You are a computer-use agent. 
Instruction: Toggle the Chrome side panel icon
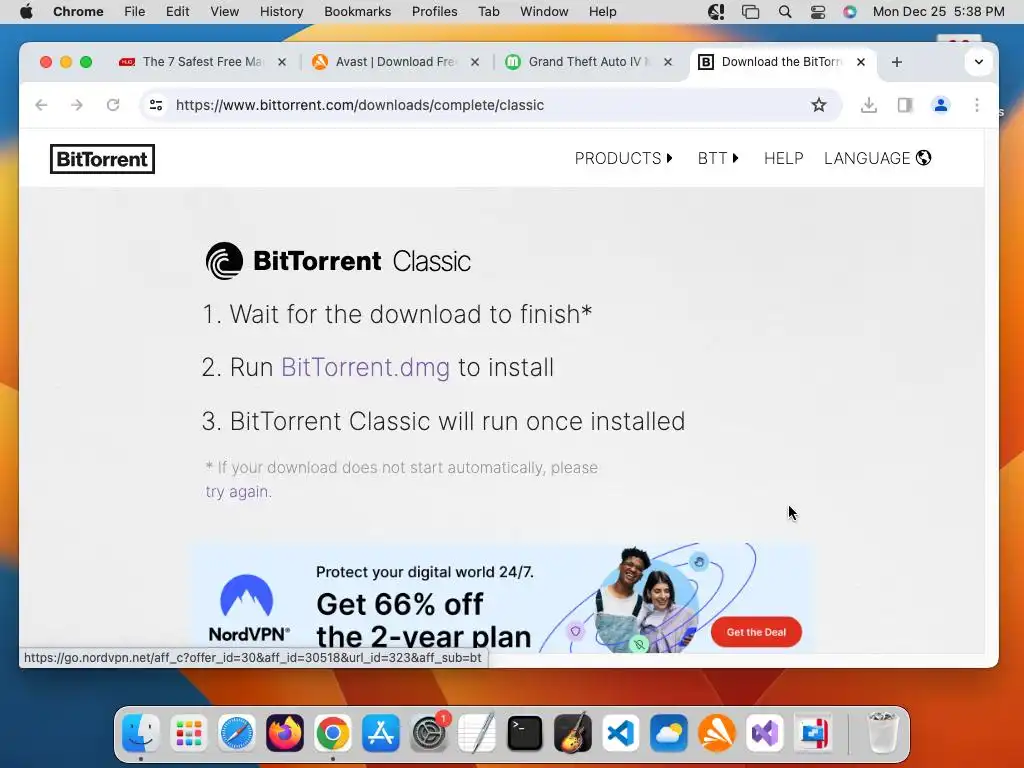(904, 105)
